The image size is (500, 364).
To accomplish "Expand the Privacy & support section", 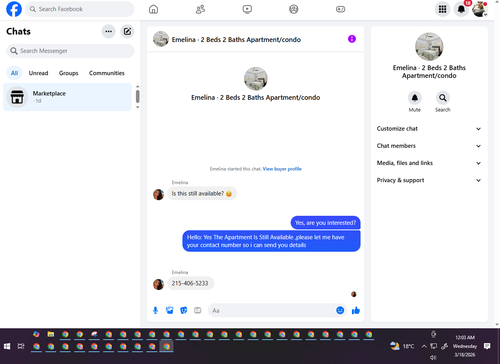I will (x=429, y=180).
